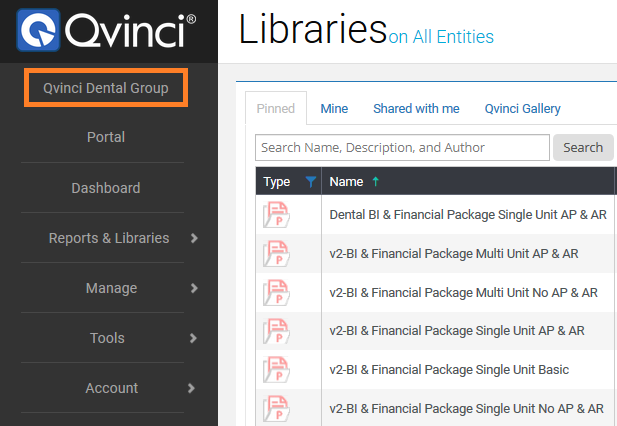Open the Type column filter icon

coord(311,182)
